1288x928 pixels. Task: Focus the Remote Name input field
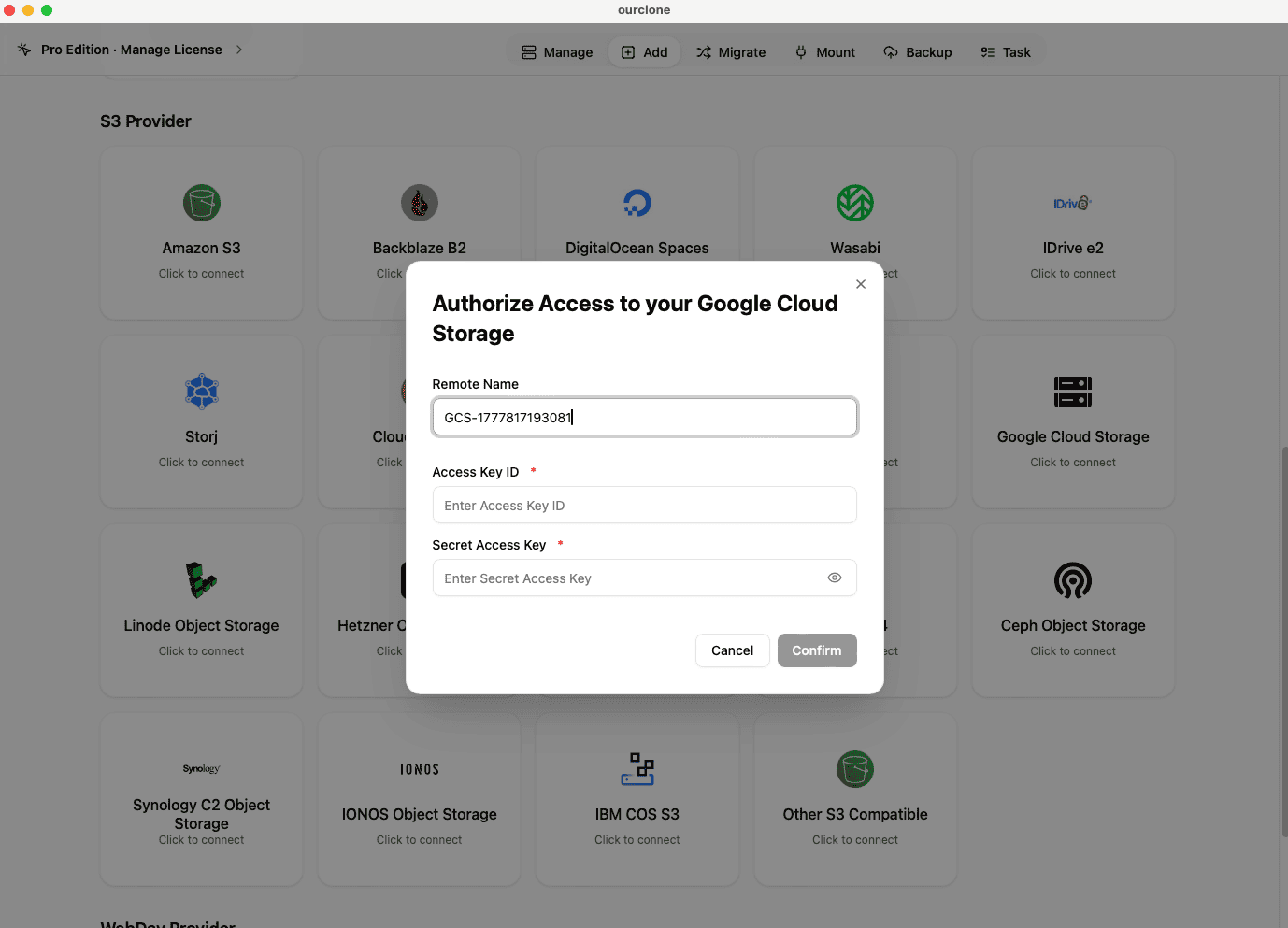tap(645, 417)
